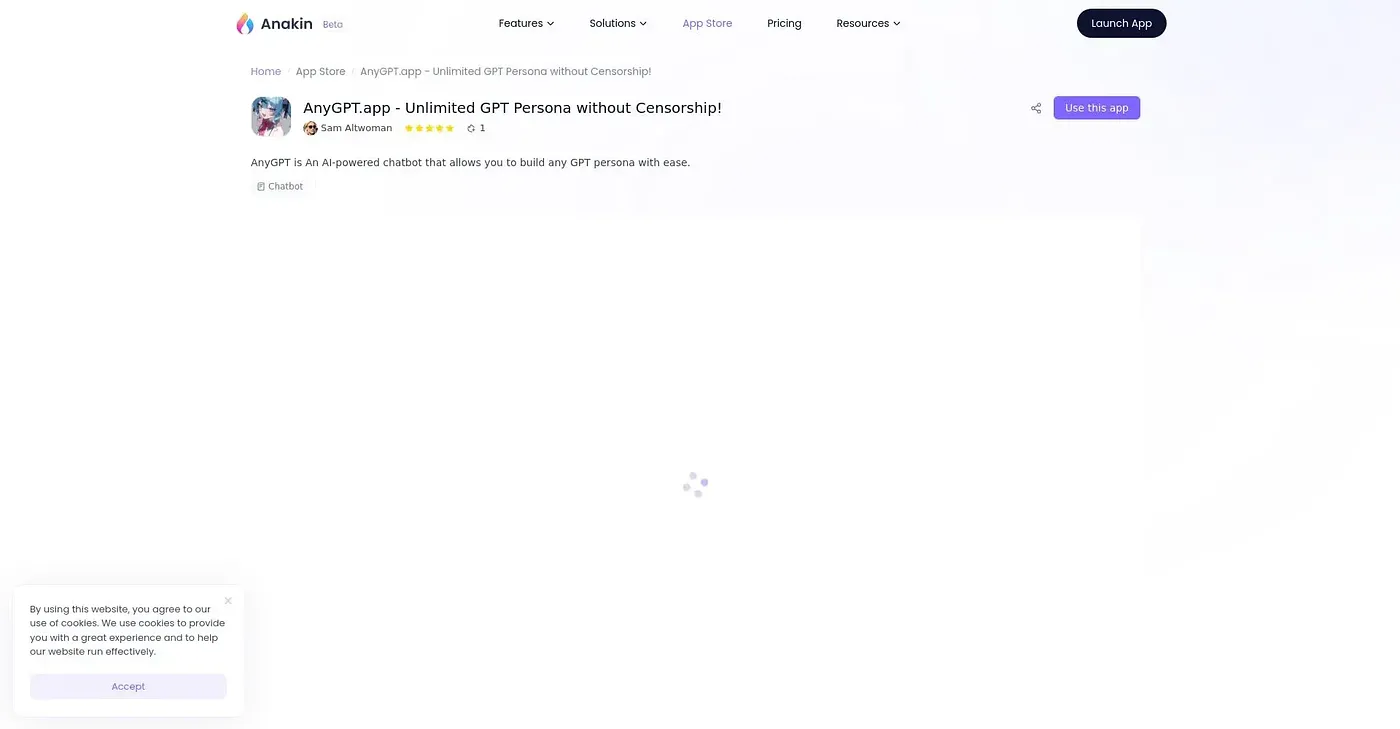1400x729 pixels.
Task: Click Sam Altwoman's small profile avatar
Action: pos(310,128)
